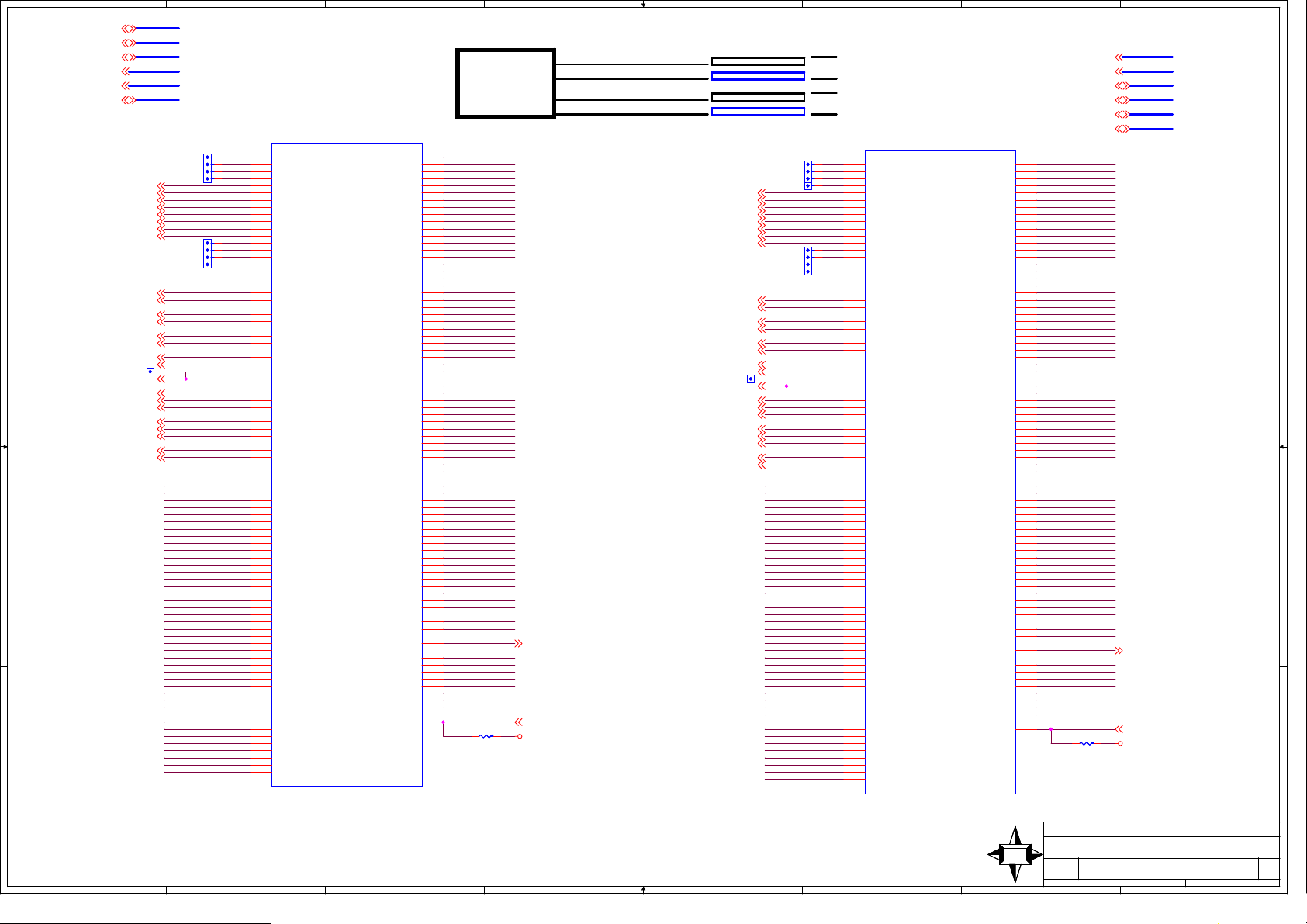Click the resistor symbol below the right component

pyautogui.click(x=1087, y=743)
